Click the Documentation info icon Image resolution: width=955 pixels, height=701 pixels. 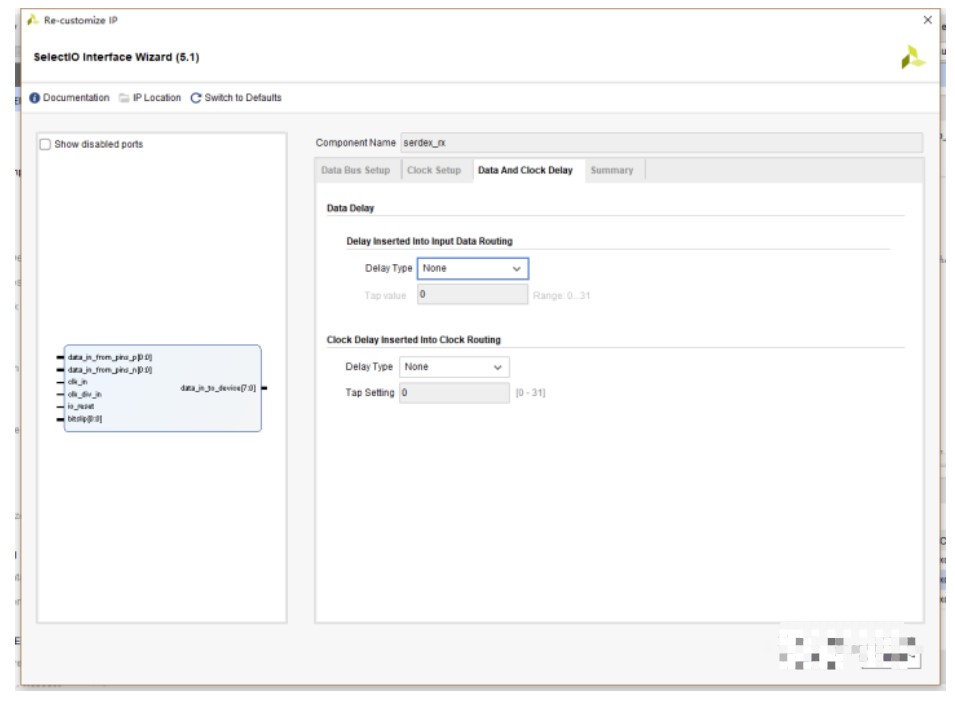click(35, 98)
